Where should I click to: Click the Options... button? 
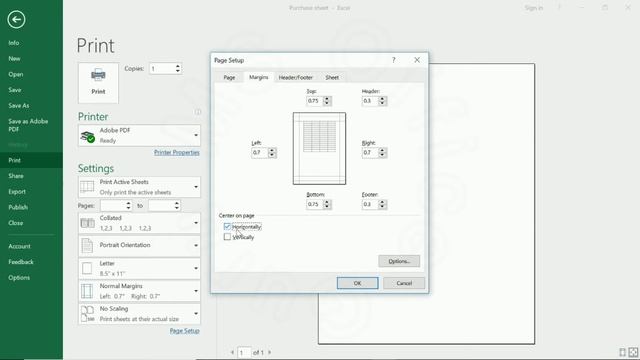coord(399,261)
